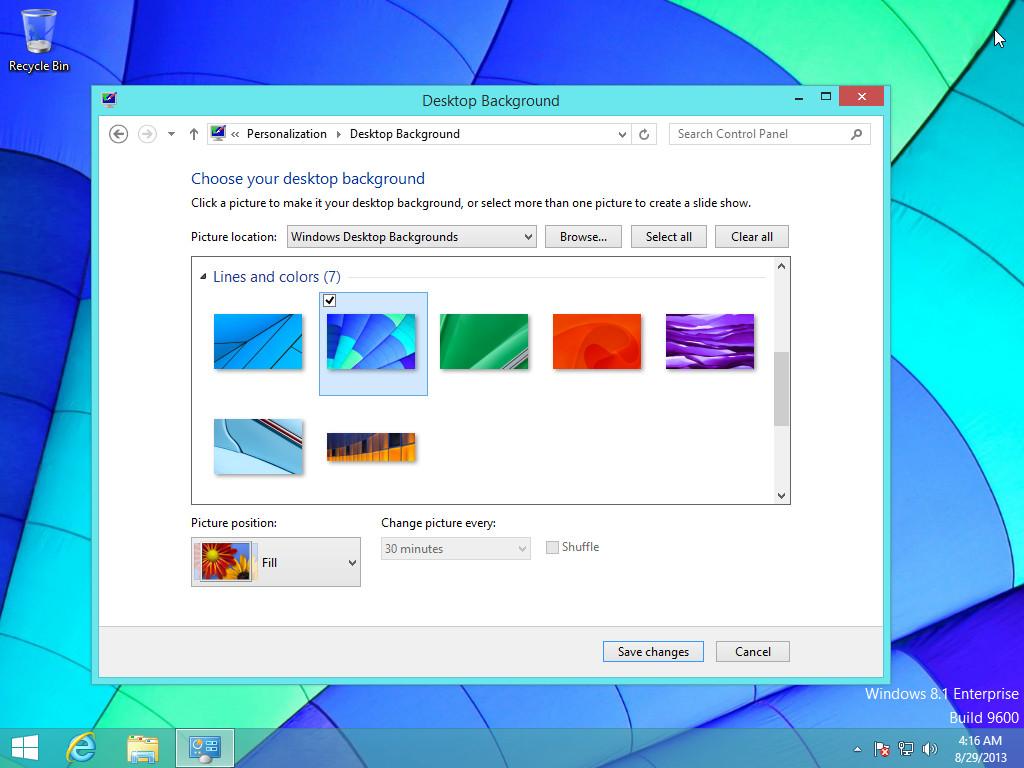Select the green wallpaper thumbnail
1024x768 pixels.
[484, 342]
